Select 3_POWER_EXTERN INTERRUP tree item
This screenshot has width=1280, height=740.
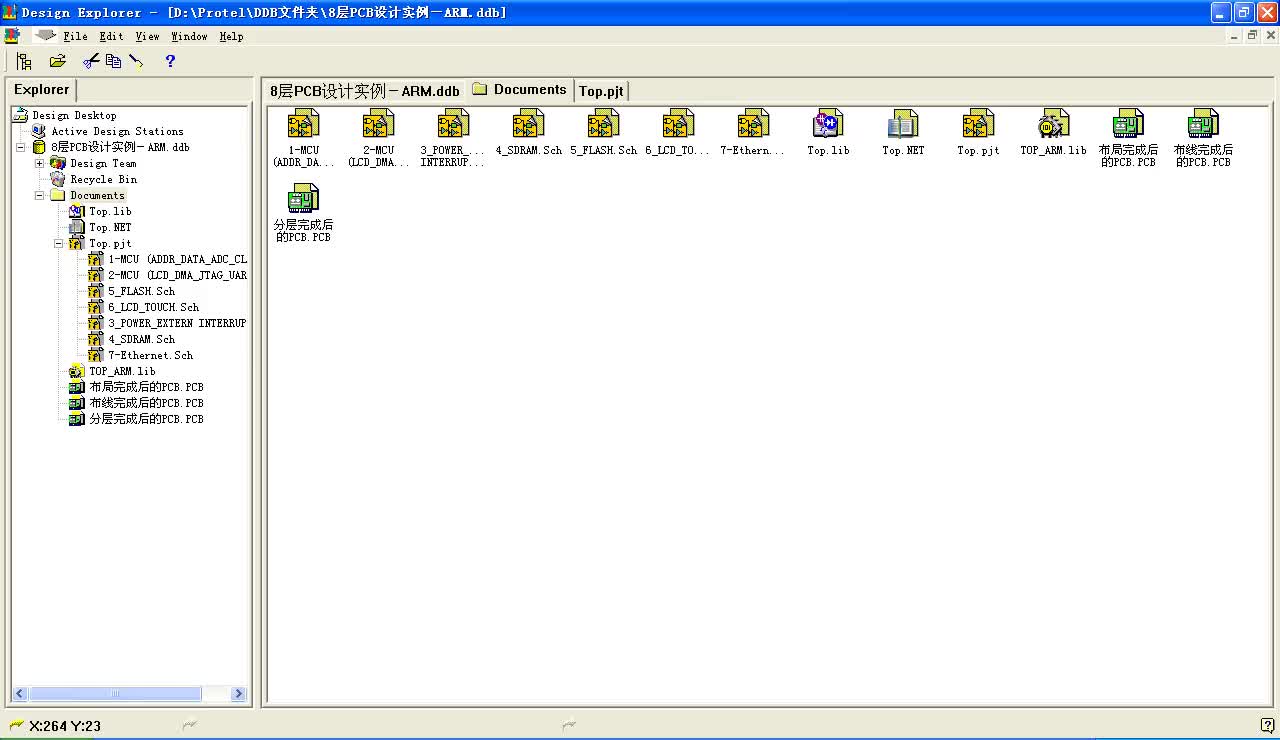(x=177, y=323)
